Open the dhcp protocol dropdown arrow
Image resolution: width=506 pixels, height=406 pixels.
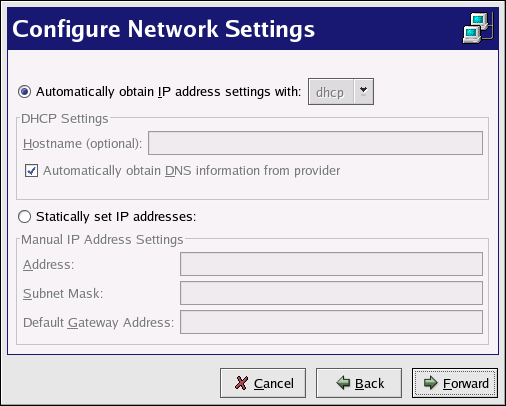click(x=363, y=91)
